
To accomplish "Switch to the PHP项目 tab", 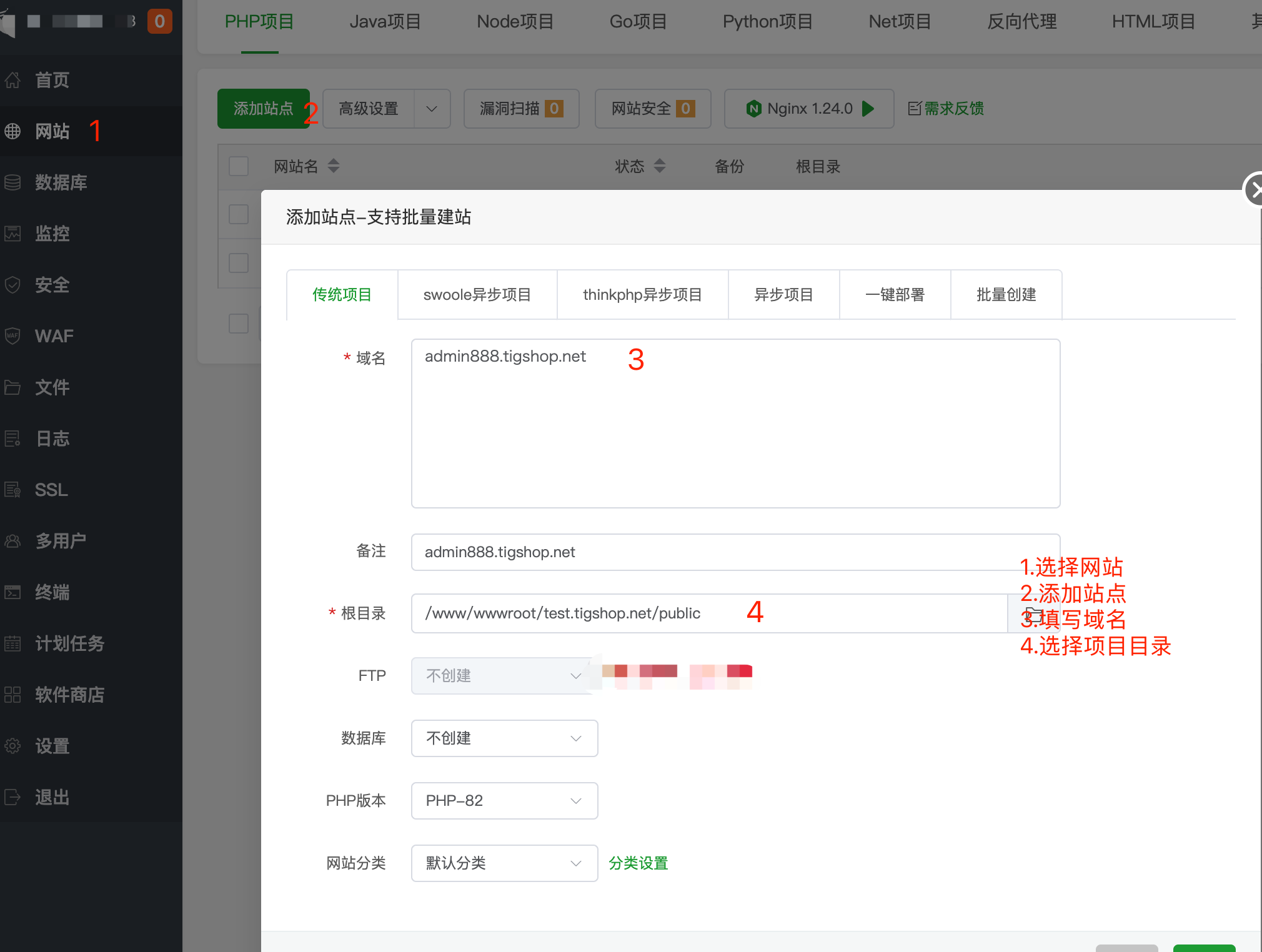I will pos(259,22).
